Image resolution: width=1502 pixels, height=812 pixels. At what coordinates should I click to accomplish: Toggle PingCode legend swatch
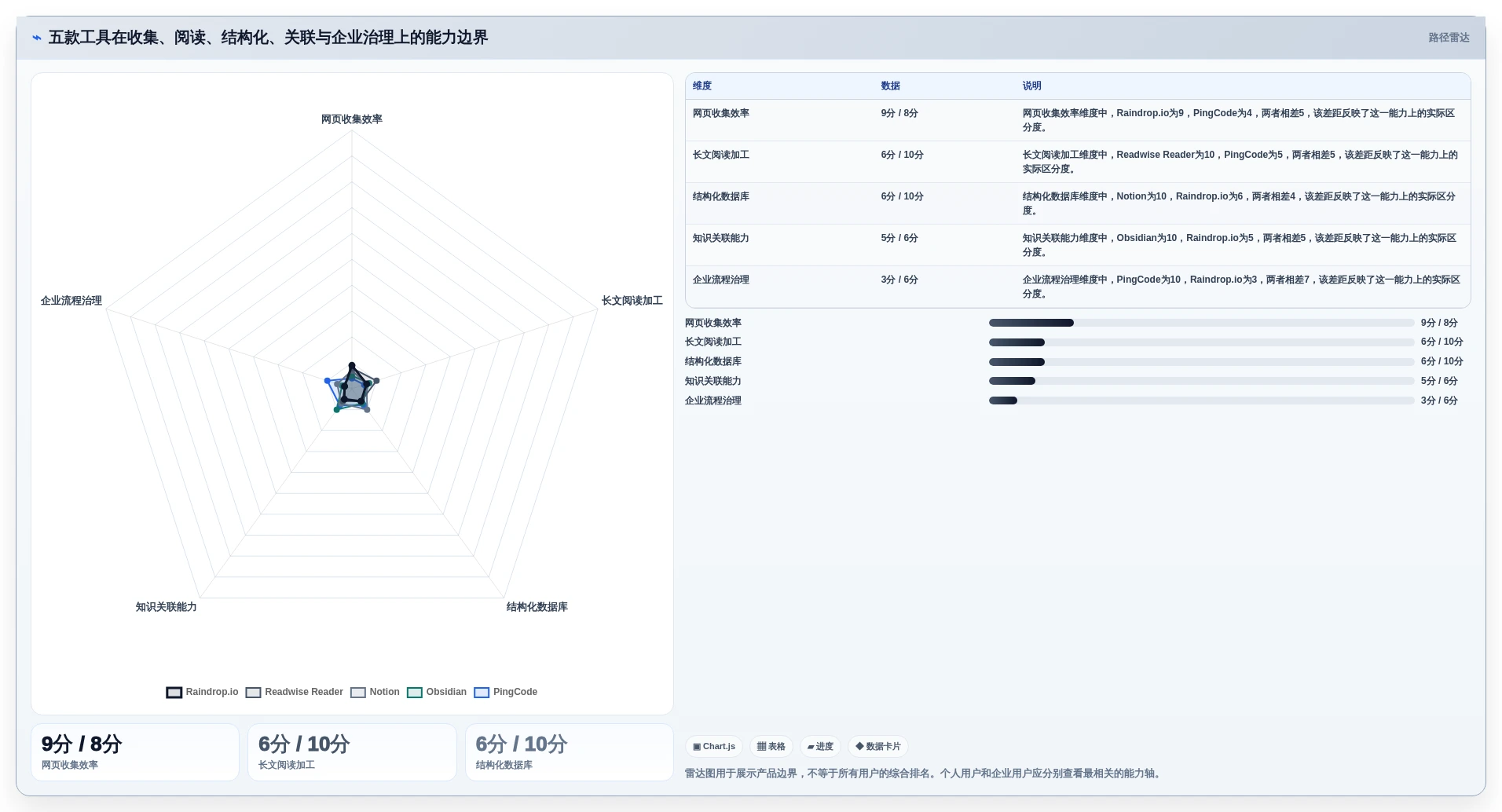pyautogui.click(x=482, y=693)
